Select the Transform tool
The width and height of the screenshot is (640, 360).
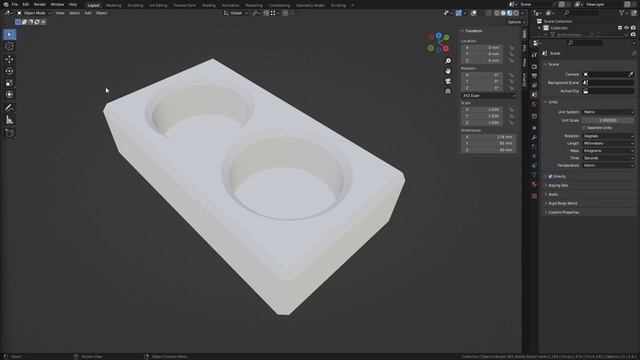coord(9,95)
